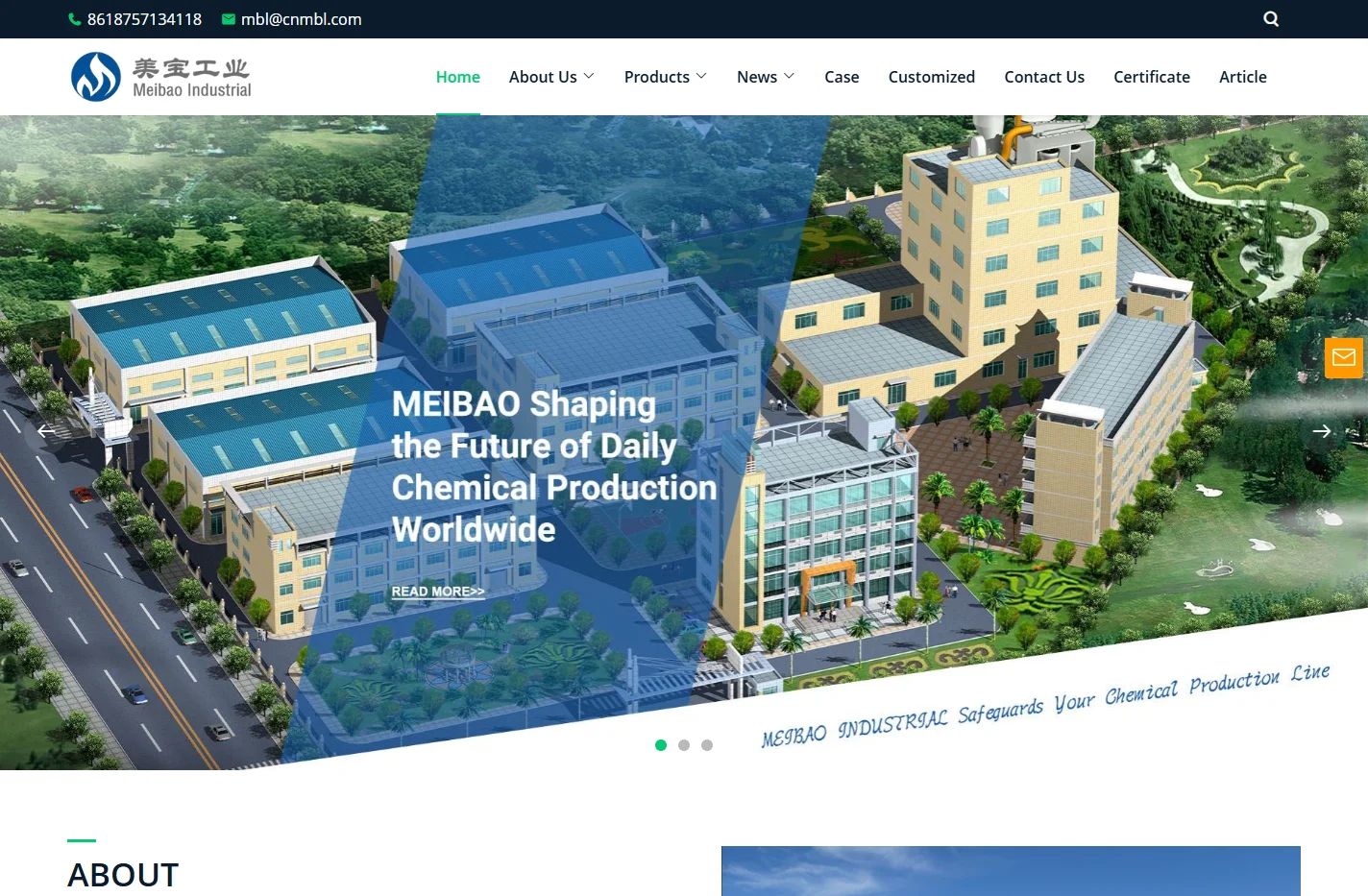Screen dimensions: 1368x896
Task: Open the Customized page
Action: point(932,77)
